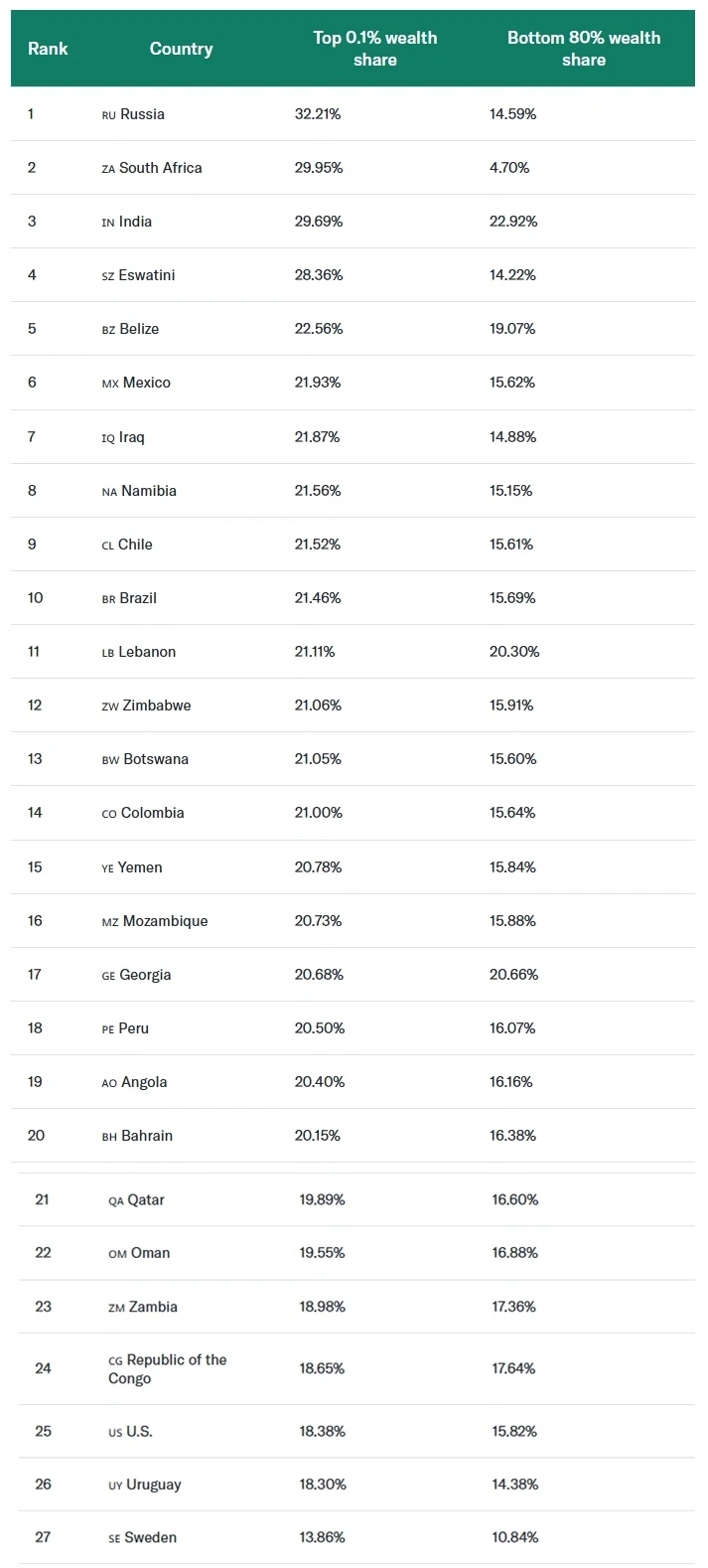Click the Bottom 80% wealth share header
This screenshot has height=1568, width=708.
pyautogui.click(x=584, y=49)
